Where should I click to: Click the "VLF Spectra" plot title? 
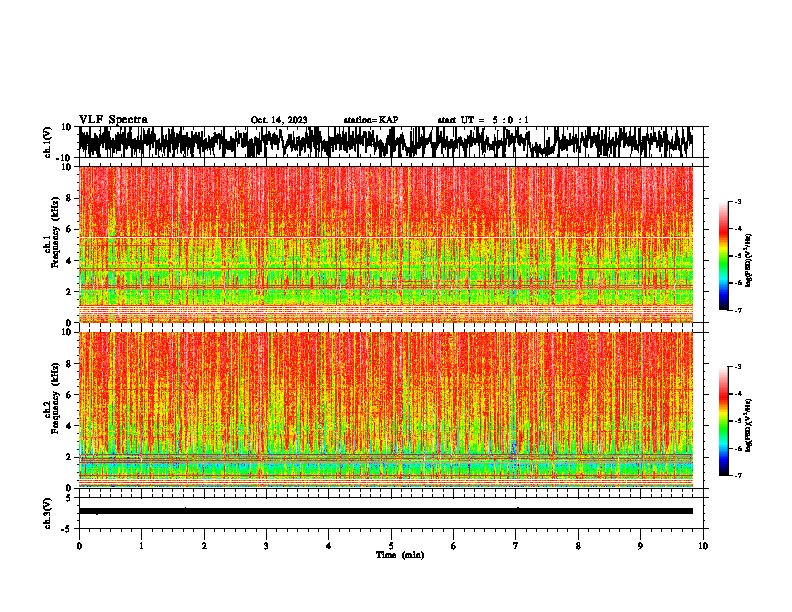113,120
